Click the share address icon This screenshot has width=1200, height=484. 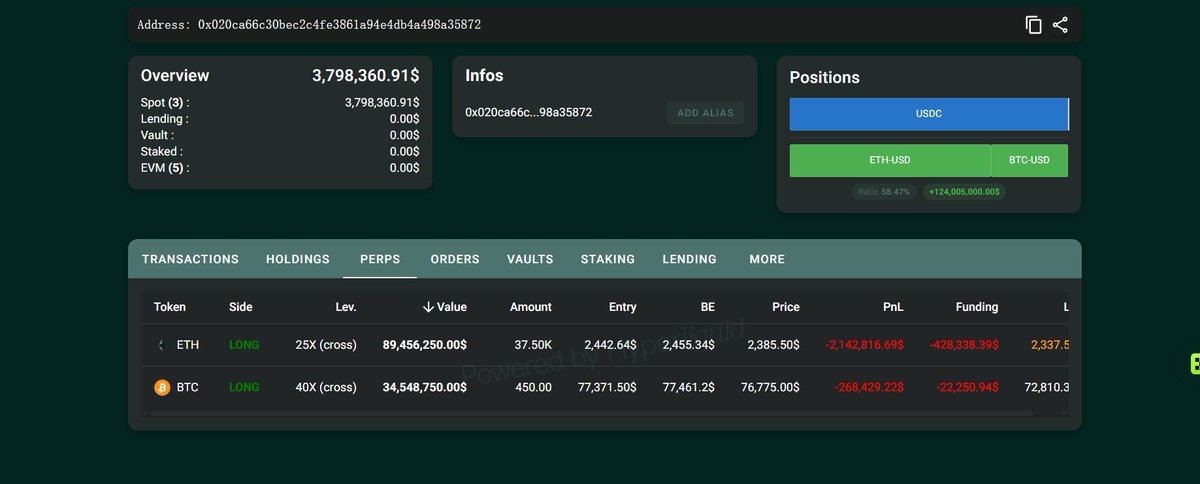(x=1060, y=25)
